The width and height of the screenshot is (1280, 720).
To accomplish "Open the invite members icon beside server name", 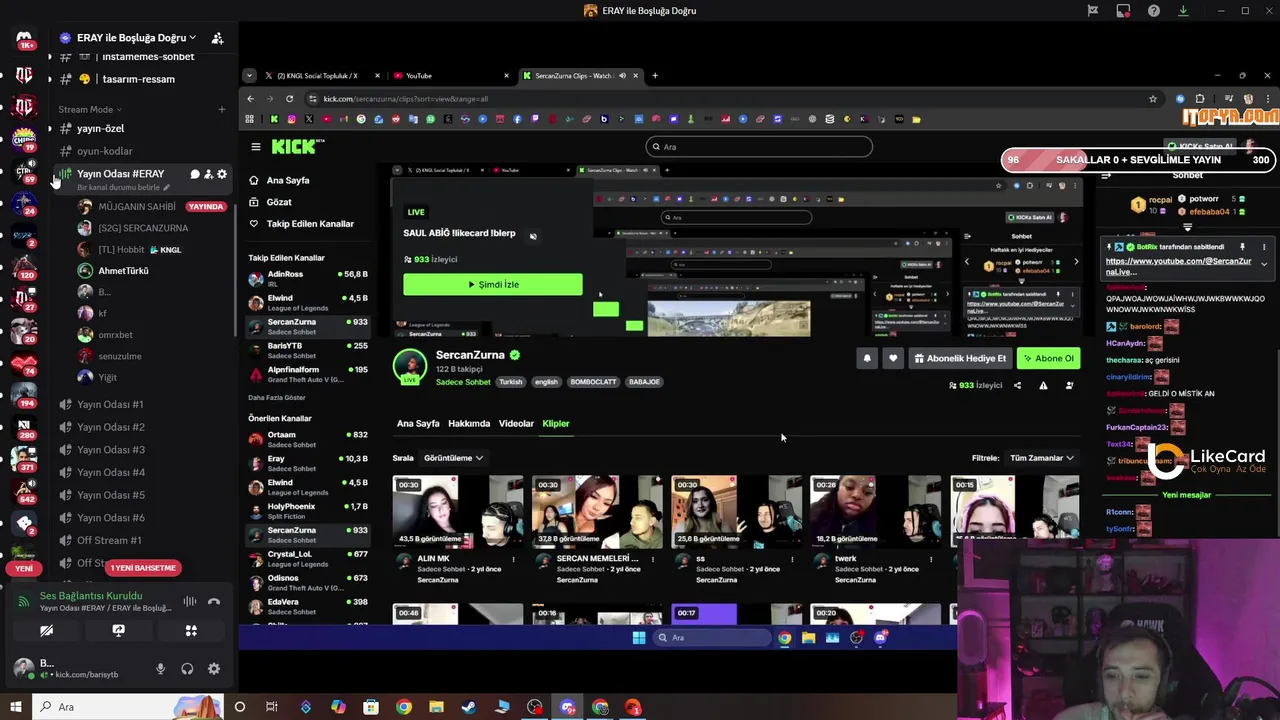I will pos(217,38).
